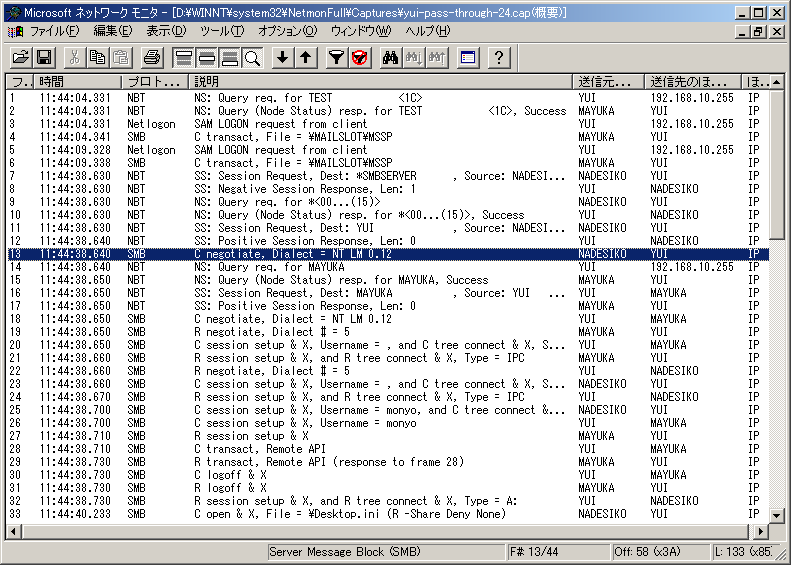Select frame 30 C logoff & X row
The image size is (791, 565).
tap(387, 475)
